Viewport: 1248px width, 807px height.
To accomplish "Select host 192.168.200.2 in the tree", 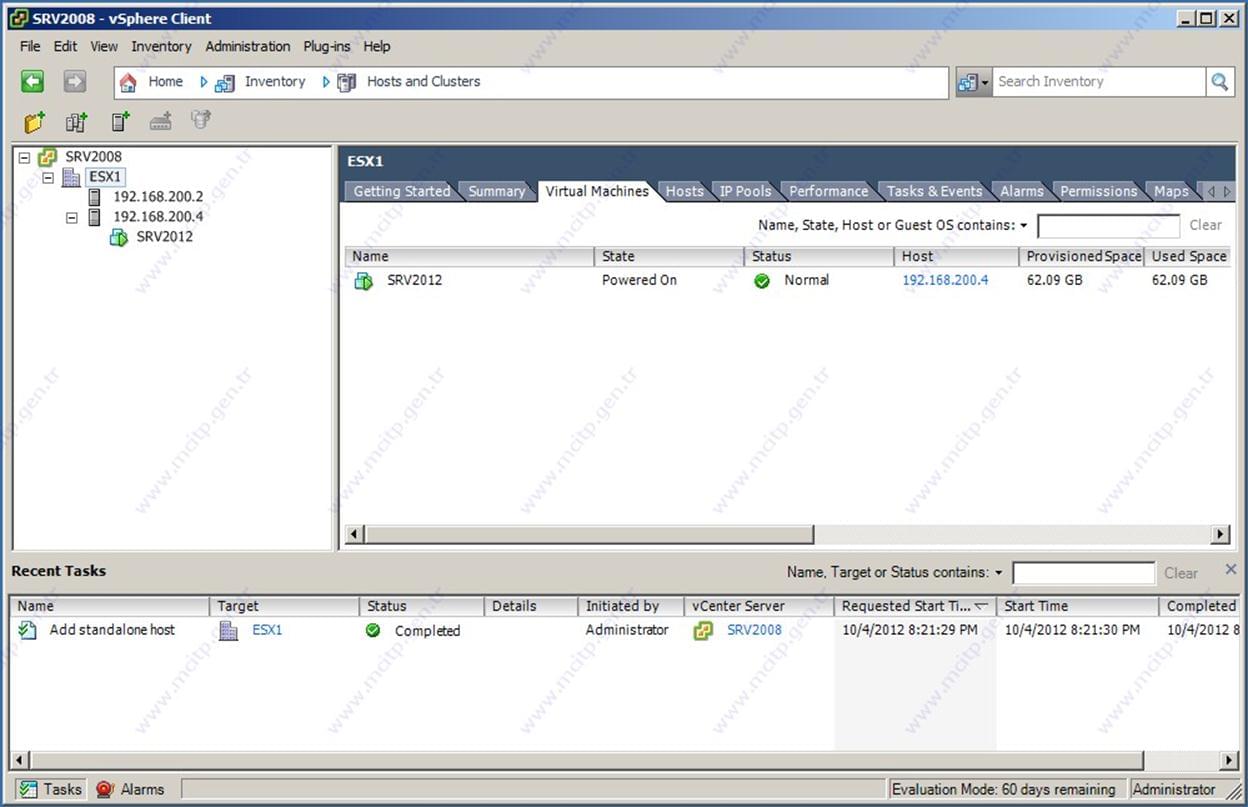I will 158,197.
